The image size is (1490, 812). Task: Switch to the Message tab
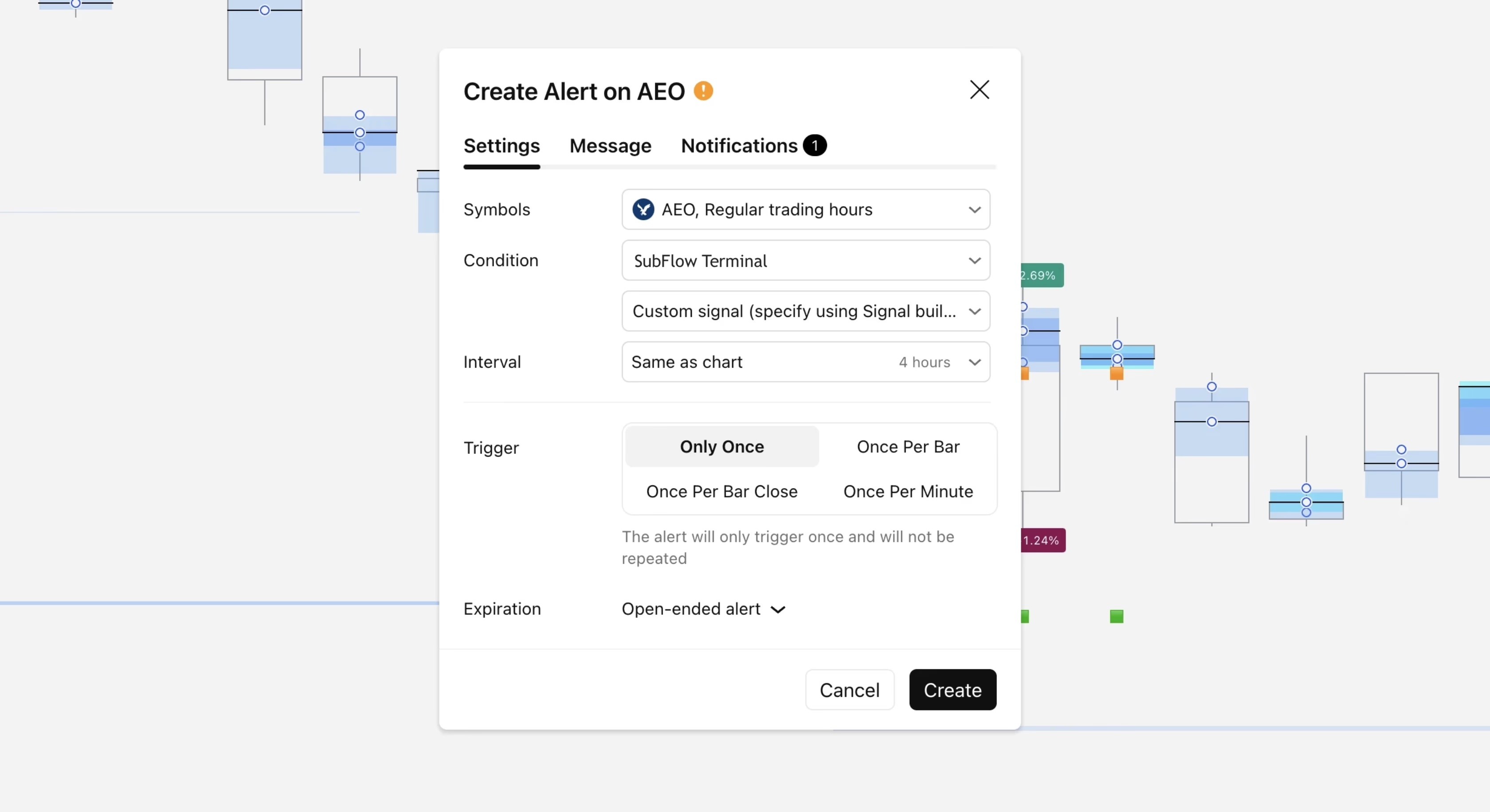click(610, 146)
